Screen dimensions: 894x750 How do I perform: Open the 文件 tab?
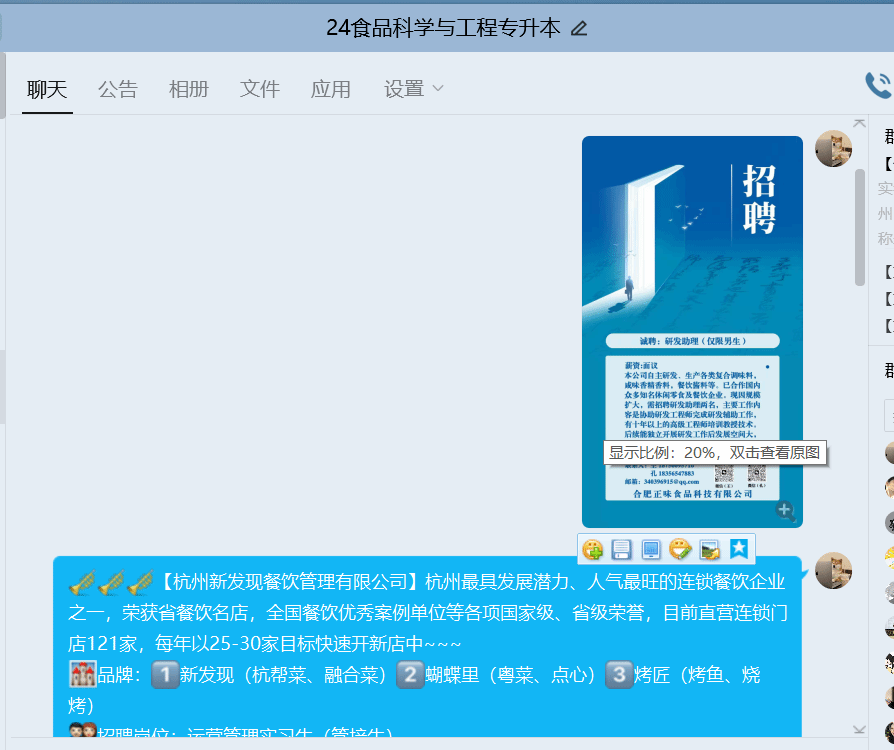click(260, 89)
